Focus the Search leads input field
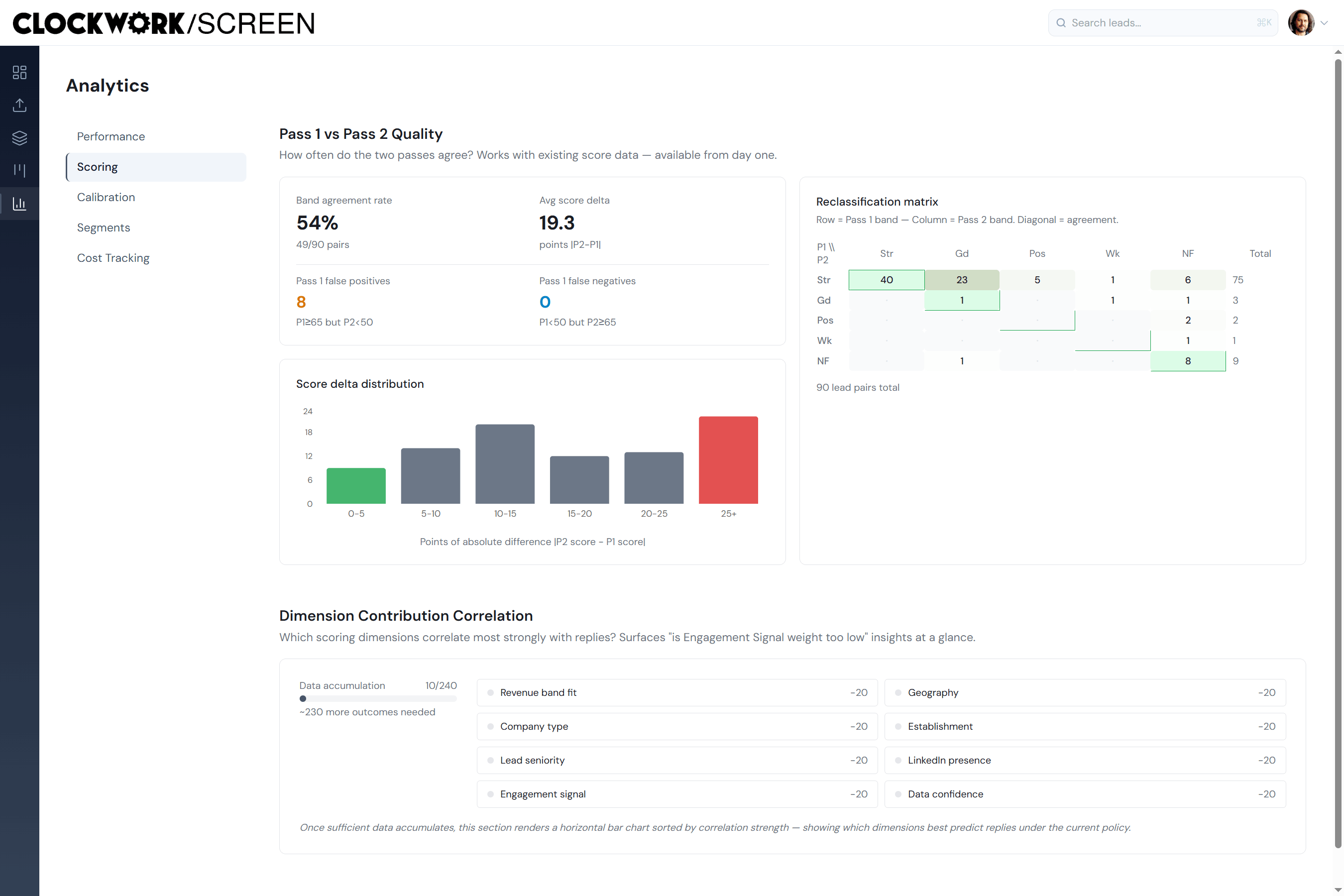The width and height of the screenshot is (1344, 896). click(x=1163, y=23)
